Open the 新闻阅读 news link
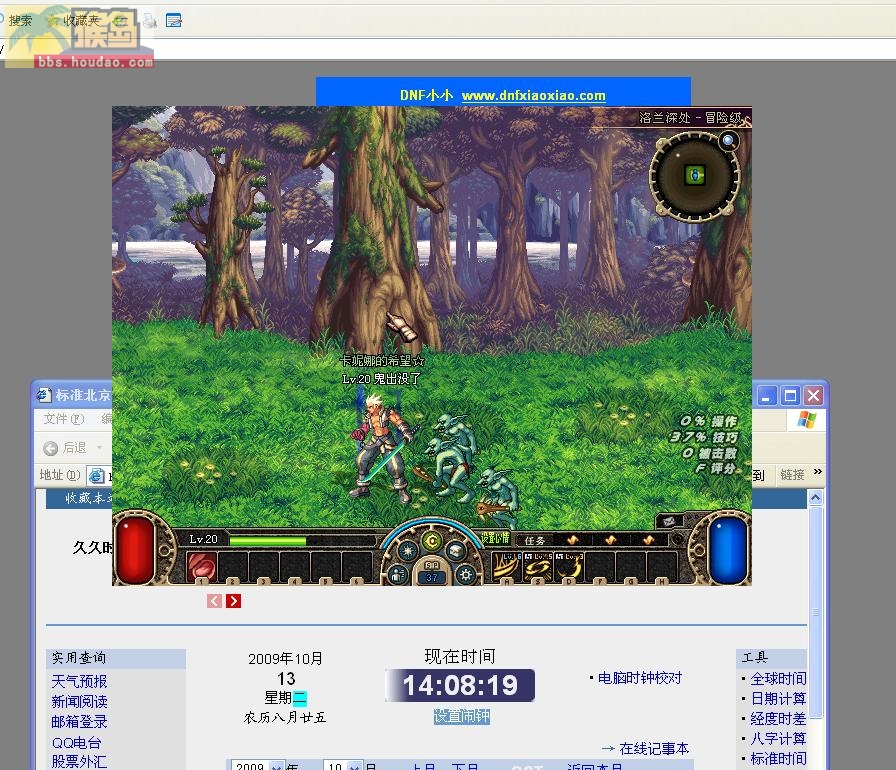896x770 pixels. (x=79, y=701)
